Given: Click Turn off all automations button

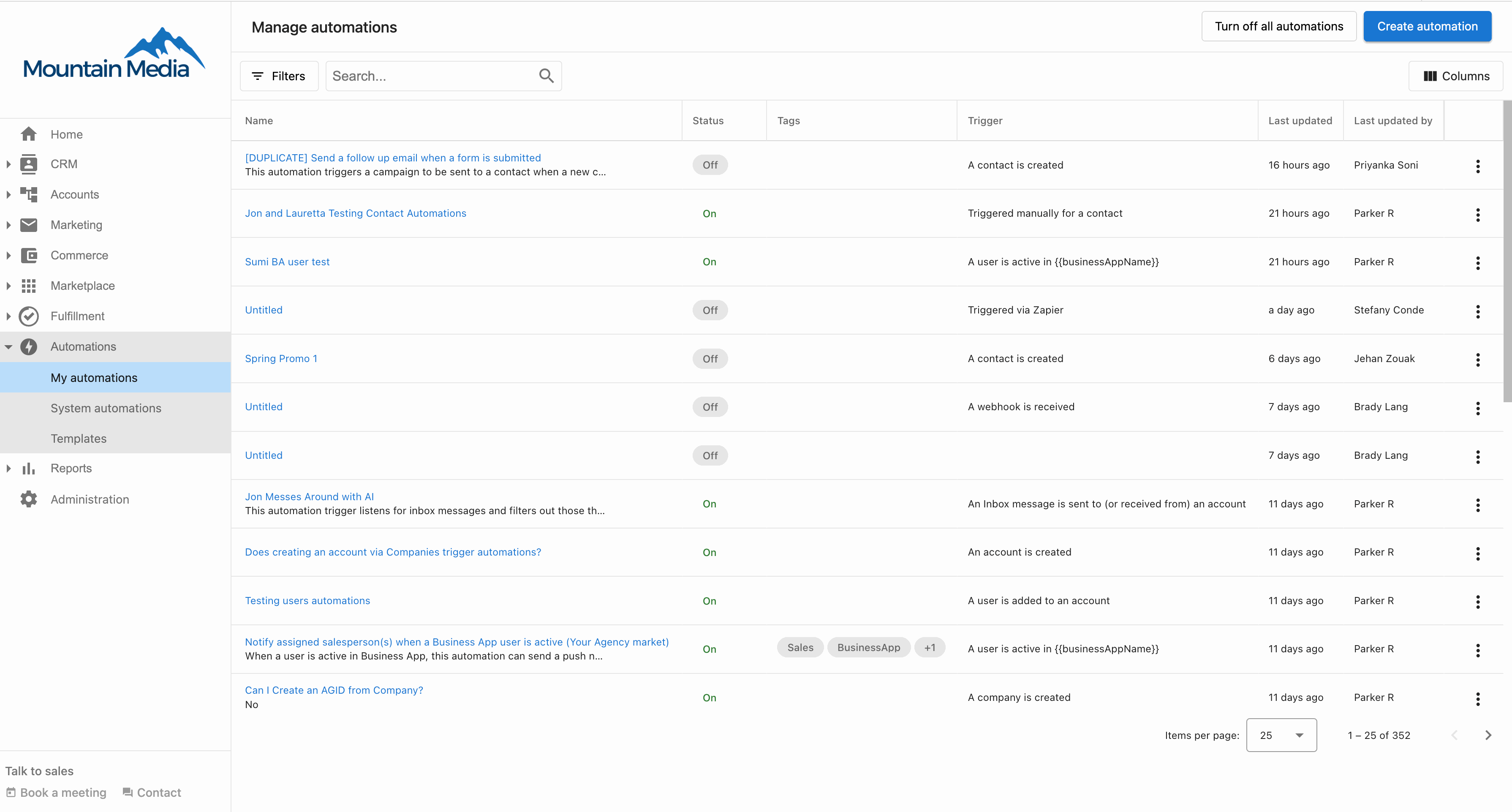Looking at the screenshot, I should click(1278, 27).
